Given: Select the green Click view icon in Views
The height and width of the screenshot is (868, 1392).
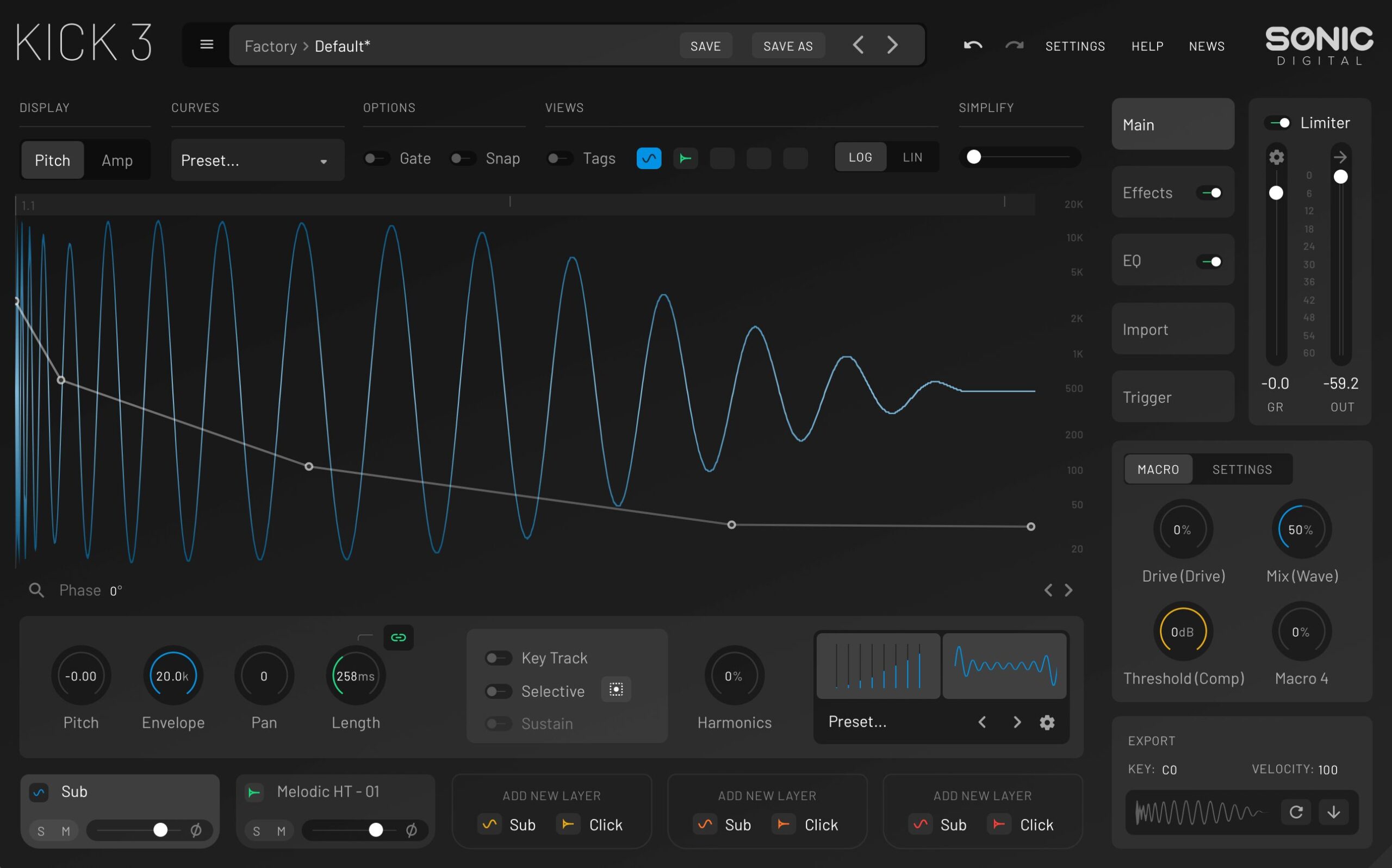Looking at the screenshot, I should tap(686, 159).
